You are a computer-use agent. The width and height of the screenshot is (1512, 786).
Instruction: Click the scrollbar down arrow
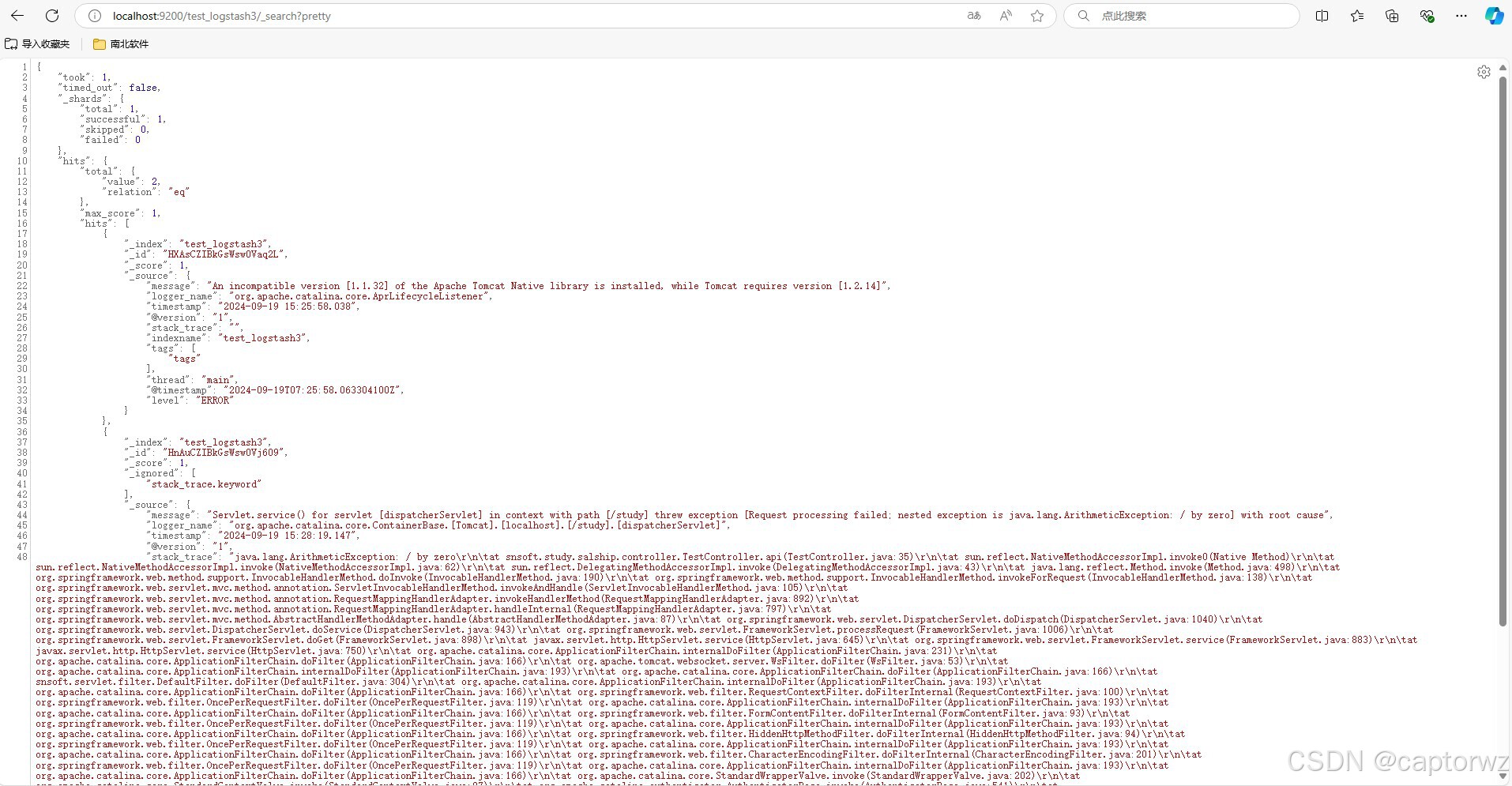[x=1503, y=777]
